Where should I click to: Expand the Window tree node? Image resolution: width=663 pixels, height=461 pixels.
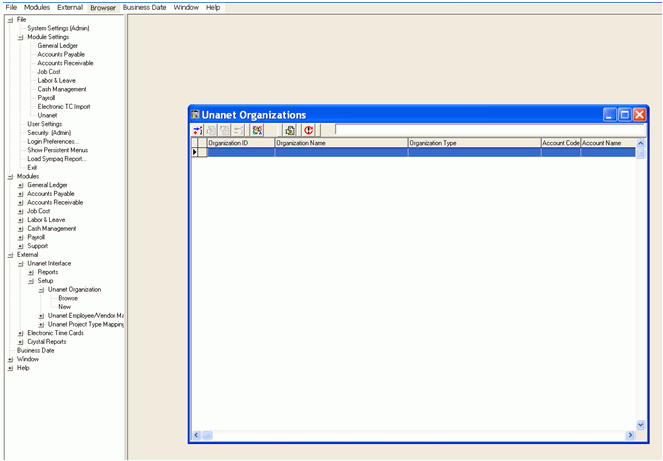click(10, 359)
